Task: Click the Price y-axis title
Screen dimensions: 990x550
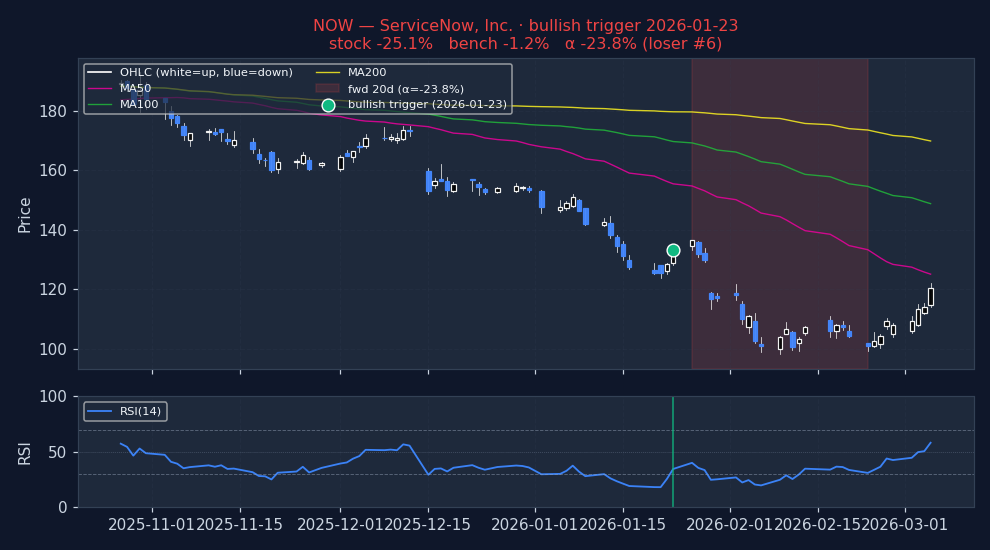Action: (25, 214)
